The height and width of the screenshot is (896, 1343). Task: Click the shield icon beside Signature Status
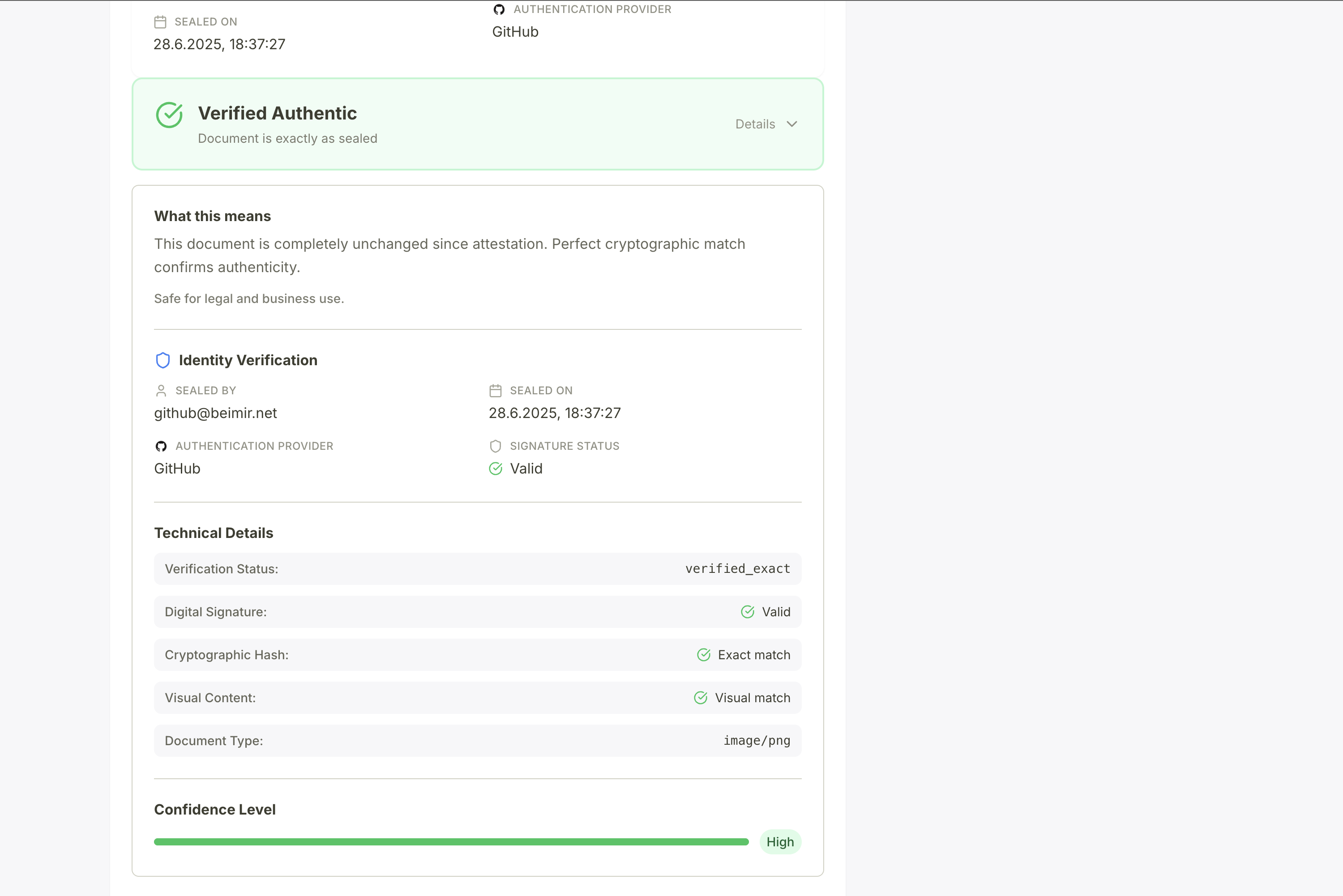tap(496, 446)
